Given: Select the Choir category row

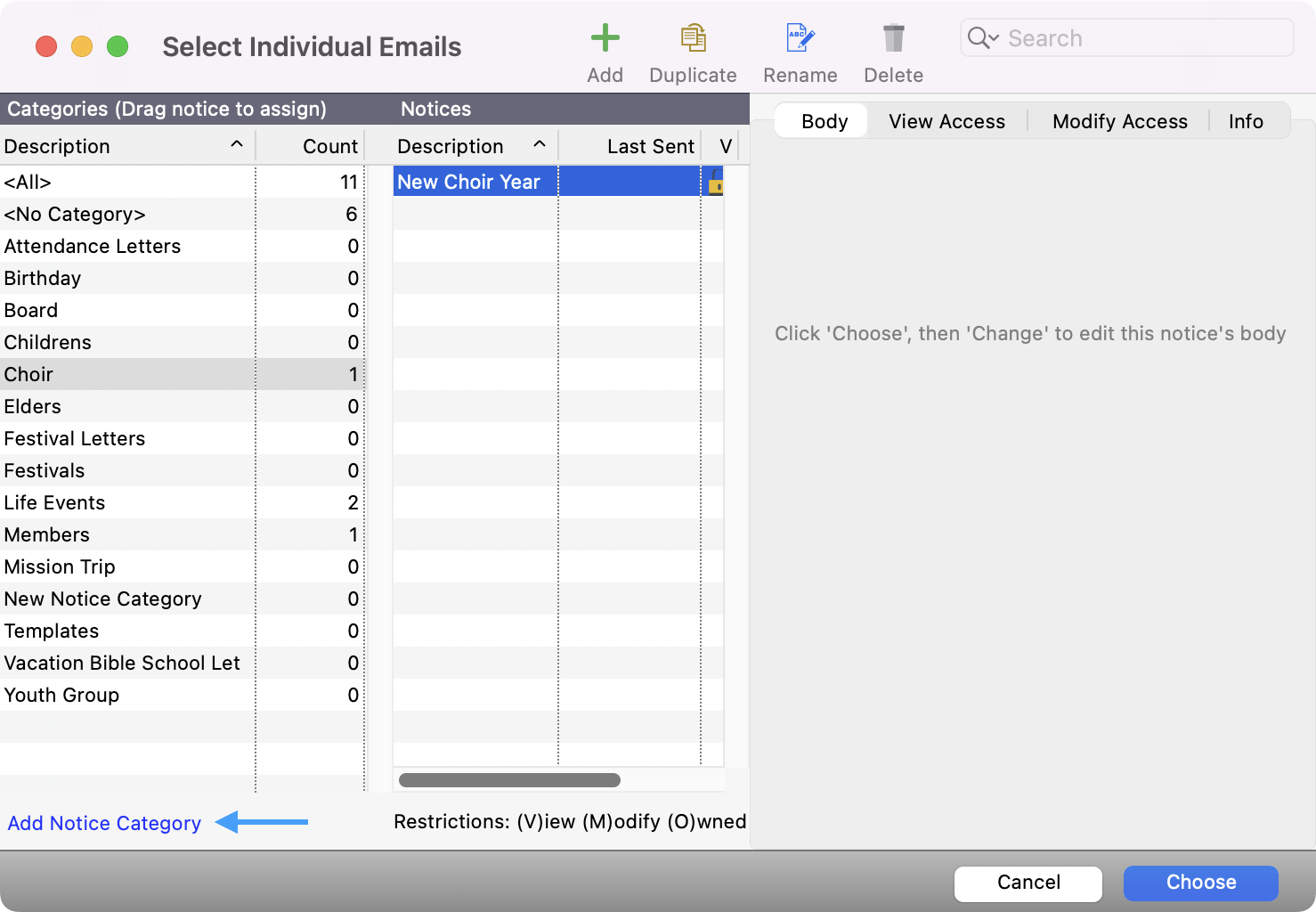Looking at the screenshot, I should point(125,374).
